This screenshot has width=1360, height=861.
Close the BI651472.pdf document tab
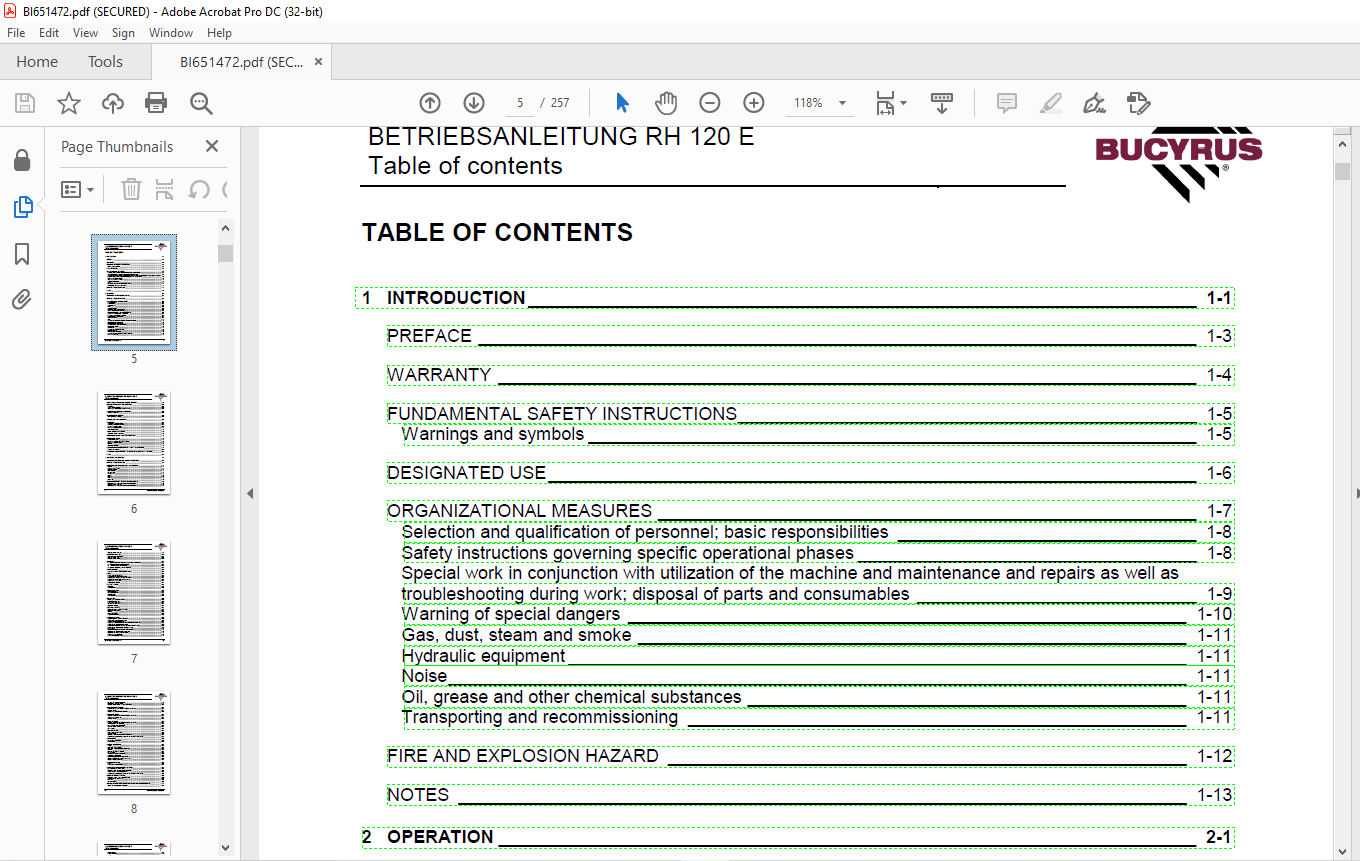(318, 62)
